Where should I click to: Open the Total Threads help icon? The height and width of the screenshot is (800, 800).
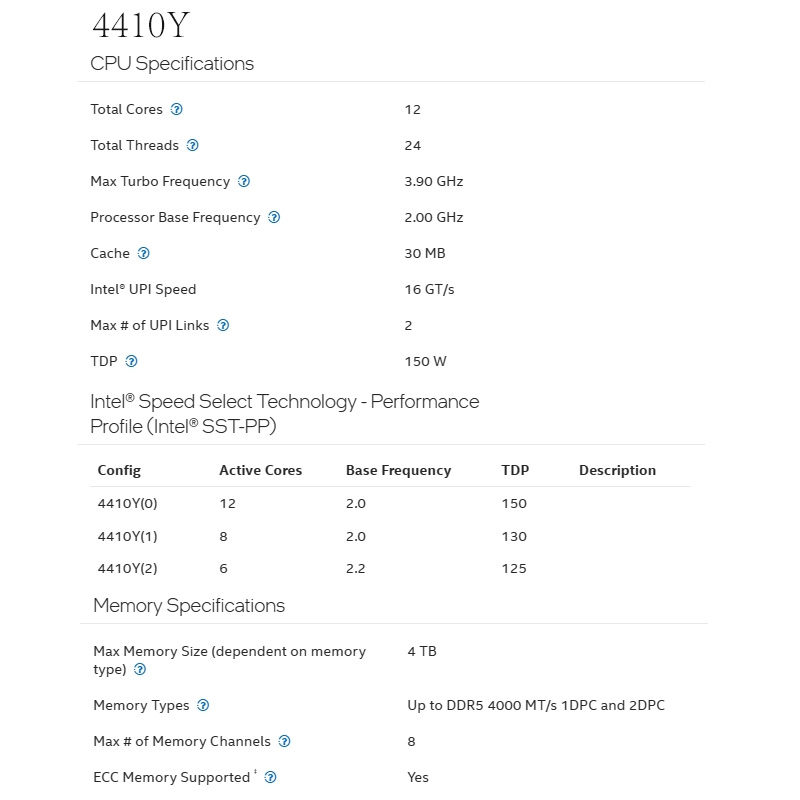(x=192, y=145)
